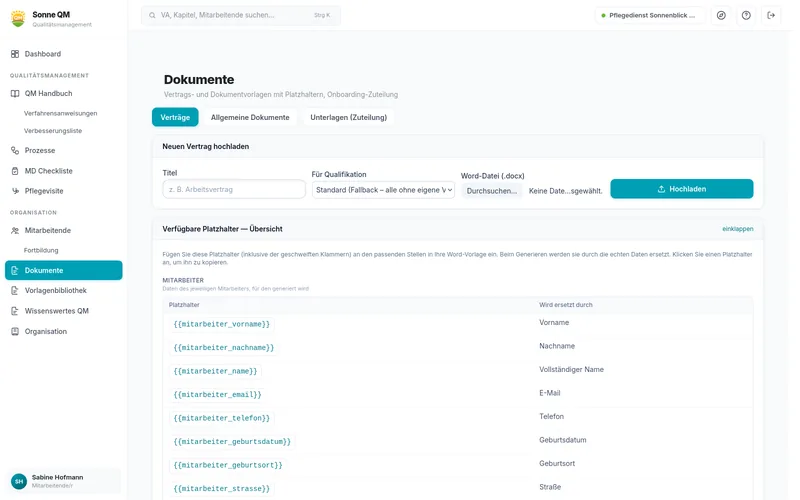Click the Dashboard label in sidebar
The width and height of the screenshot is (800, 500).
[43, 54]
